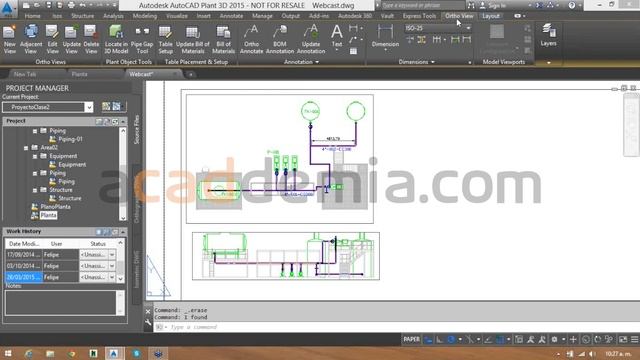This screenshot has height=360, width=640.
Task: Open the Source Files side tab
Action: click(x=137, y=129)
